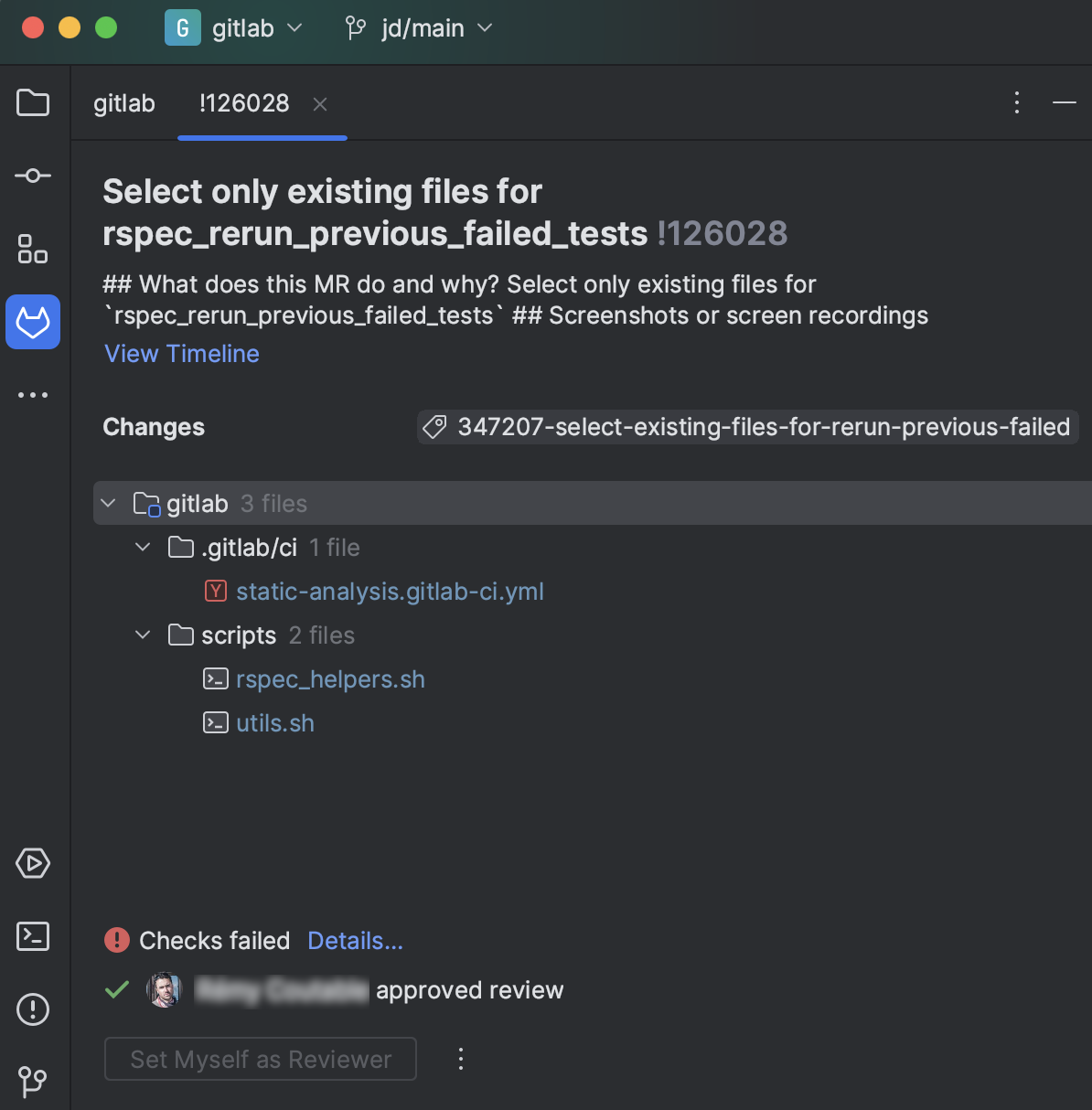This screenshot has height=1110, width=1092.
Task: Click the GitLab merge requests icon
Action: click(x=33, y=322)
